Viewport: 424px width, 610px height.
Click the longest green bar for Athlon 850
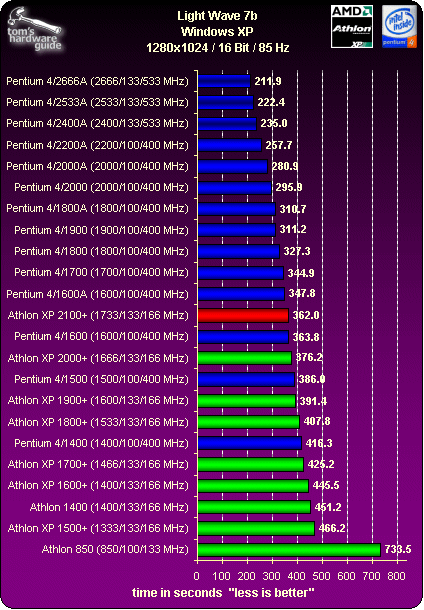point(289,550)
